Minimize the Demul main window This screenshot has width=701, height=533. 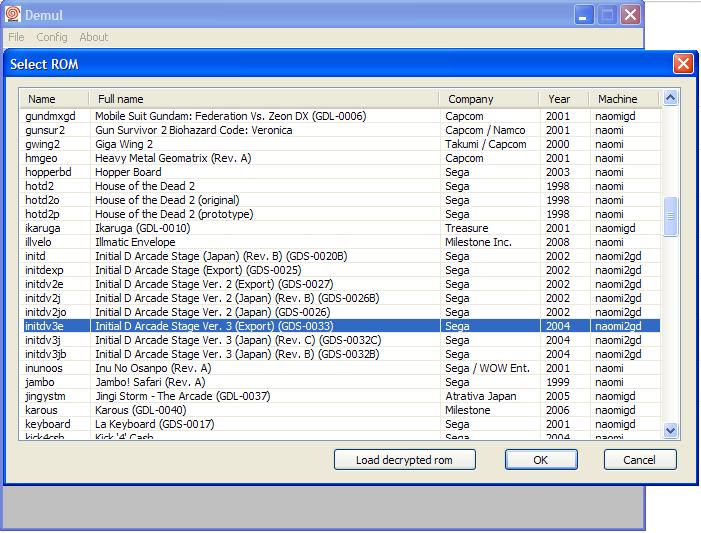click(x=583, y=15)
